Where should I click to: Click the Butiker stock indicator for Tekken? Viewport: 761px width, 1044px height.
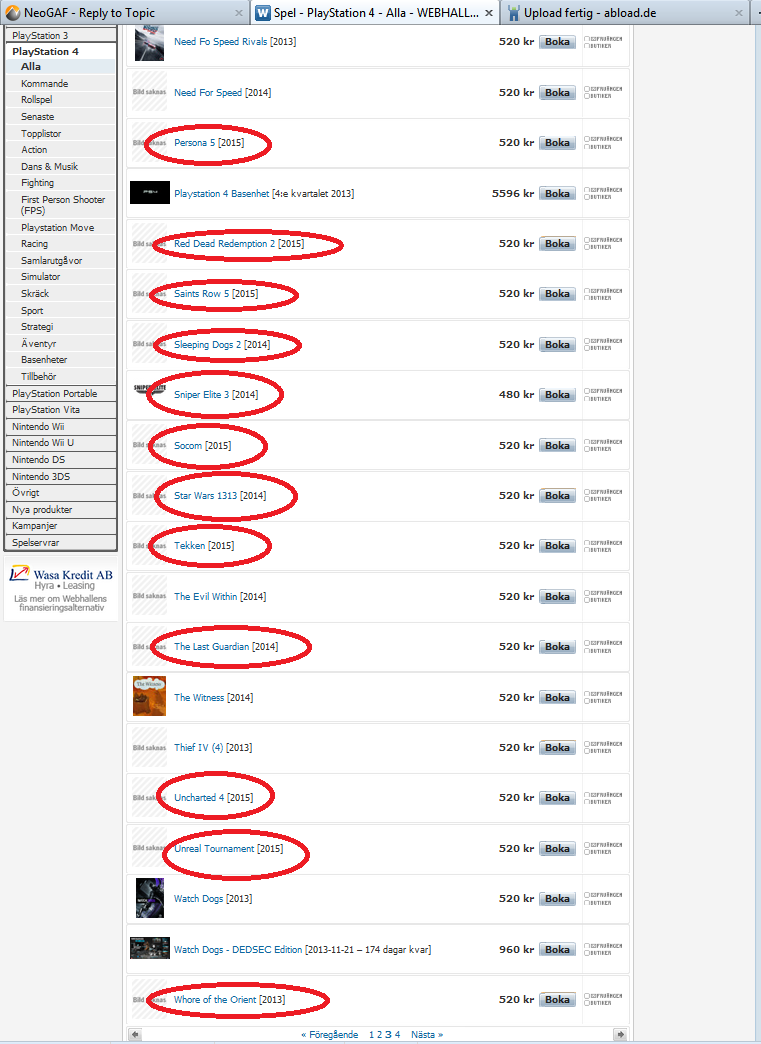pyautogui.click(x=598, y=549)
